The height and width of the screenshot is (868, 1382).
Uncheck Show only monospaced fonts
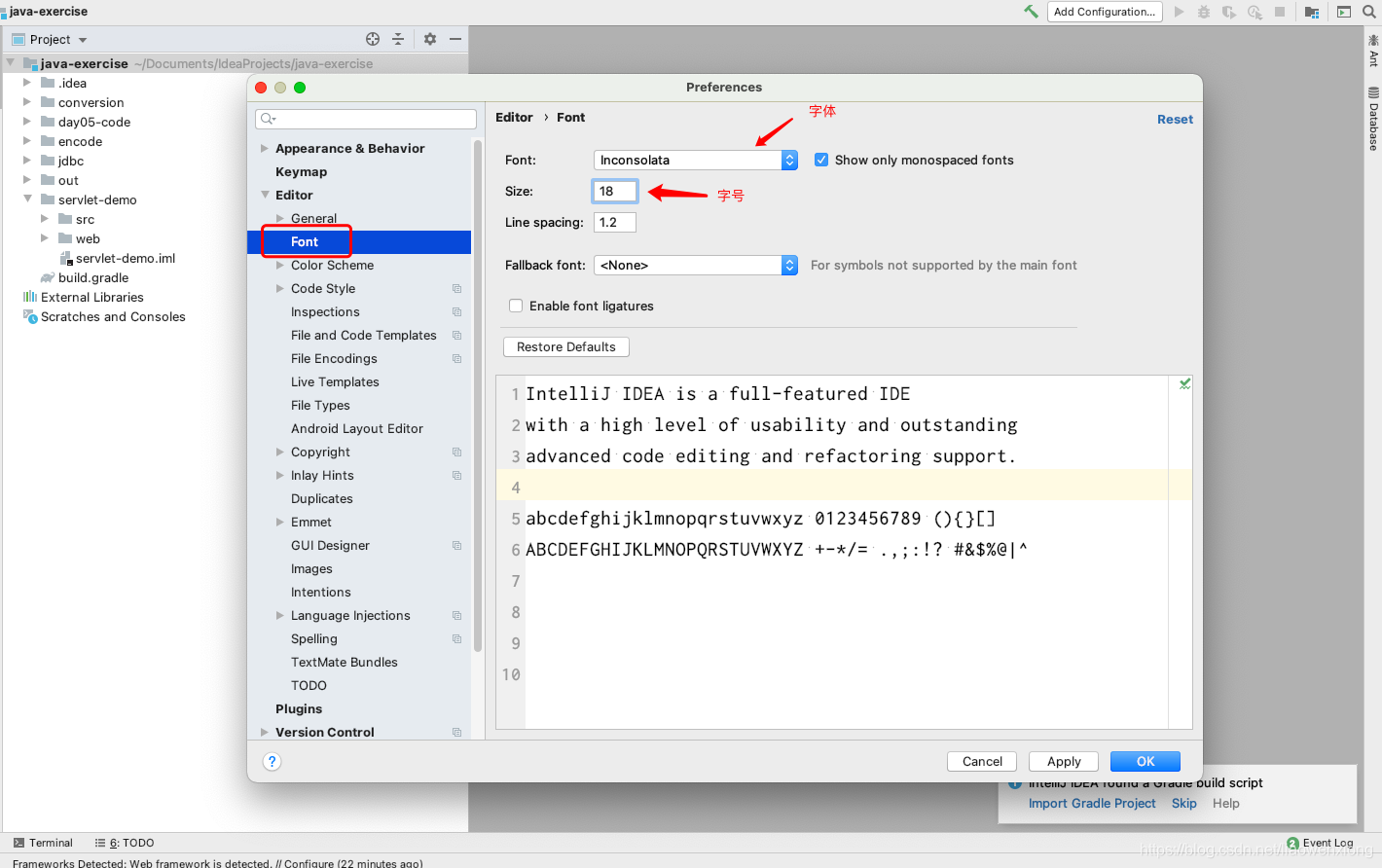[821, 160]
